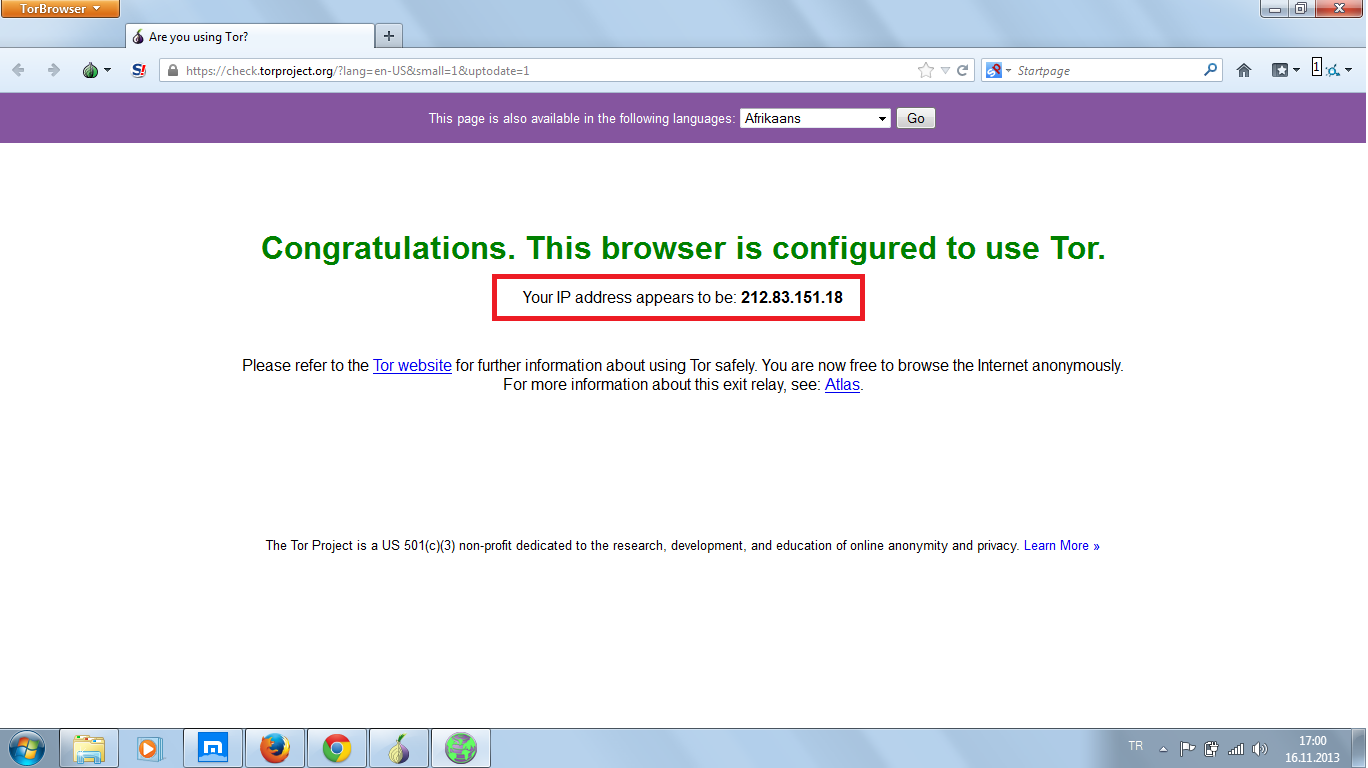Expand the Afrikaans language dropdown
Viewport: 1368px width, 768px height.
click(x=815, y=118)
